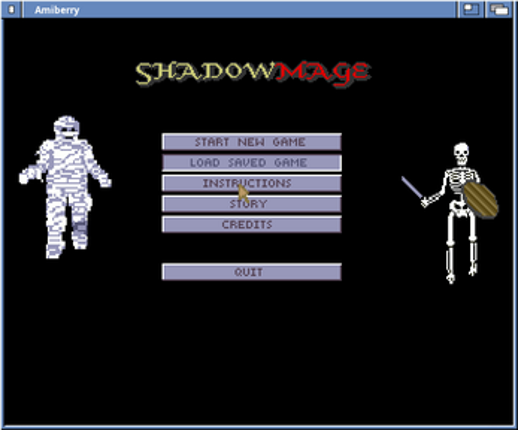The width and height of the screenshot is (518, 430).
Task: Click the mummy character sprite
Action: (x=65, y=187)
